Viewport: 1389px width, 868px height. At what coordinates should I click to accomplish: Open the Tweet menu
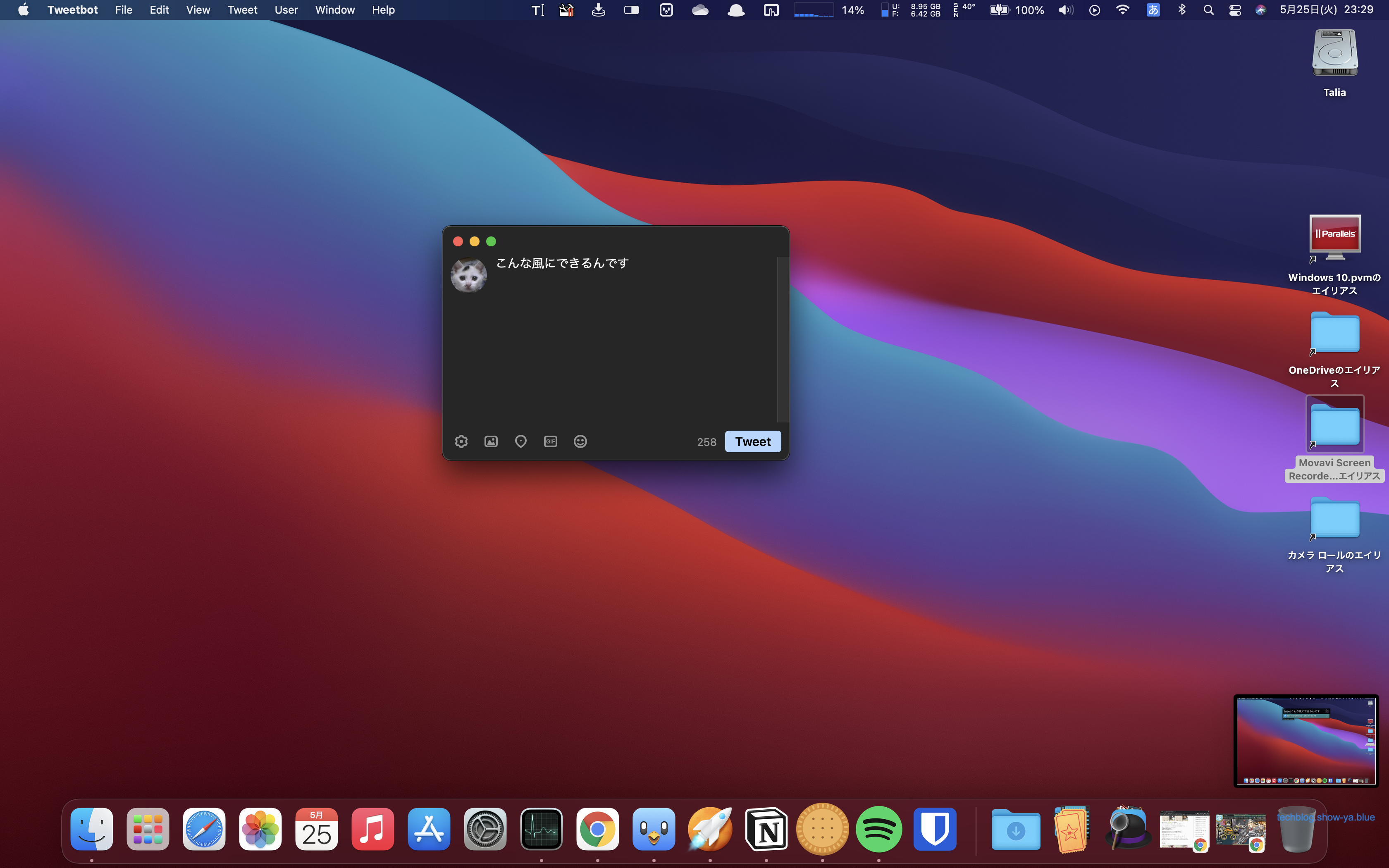tap(242, 10)
